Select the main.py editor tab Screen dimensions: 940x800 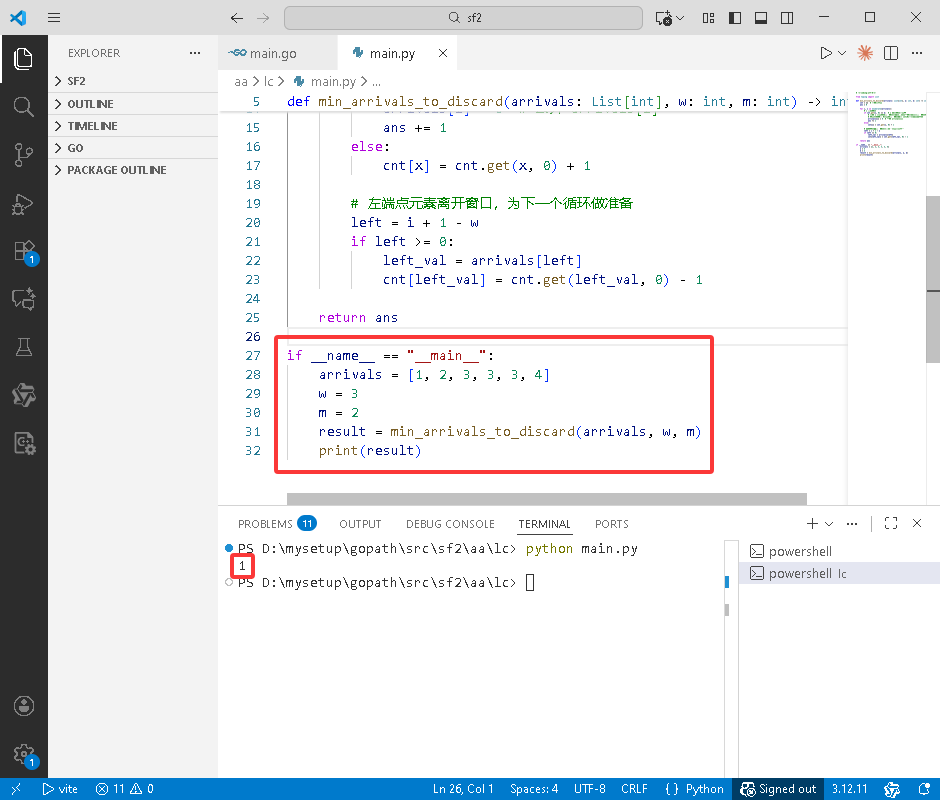(391, 53)
